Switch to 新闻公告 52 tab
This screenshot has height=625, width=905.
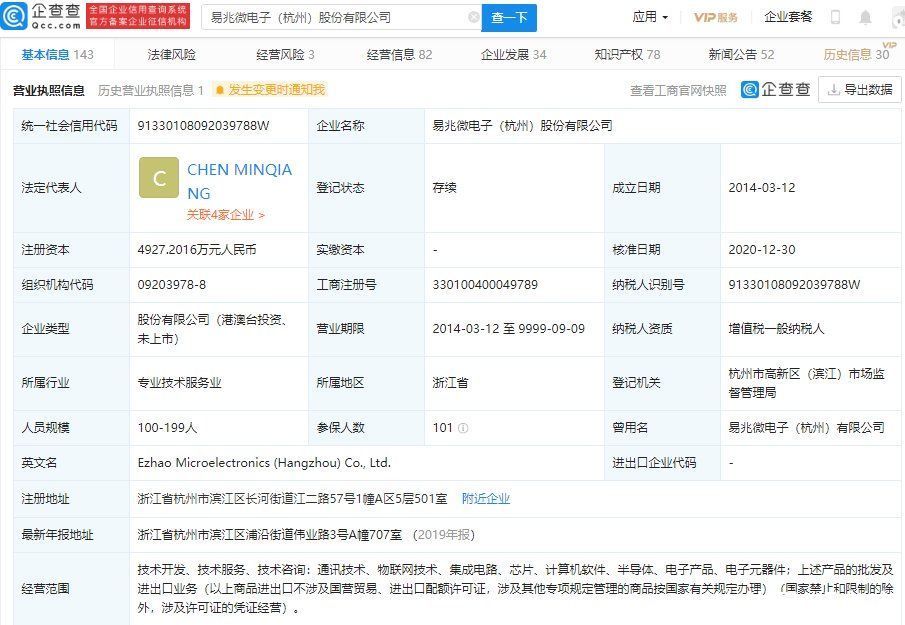[741, 55]
